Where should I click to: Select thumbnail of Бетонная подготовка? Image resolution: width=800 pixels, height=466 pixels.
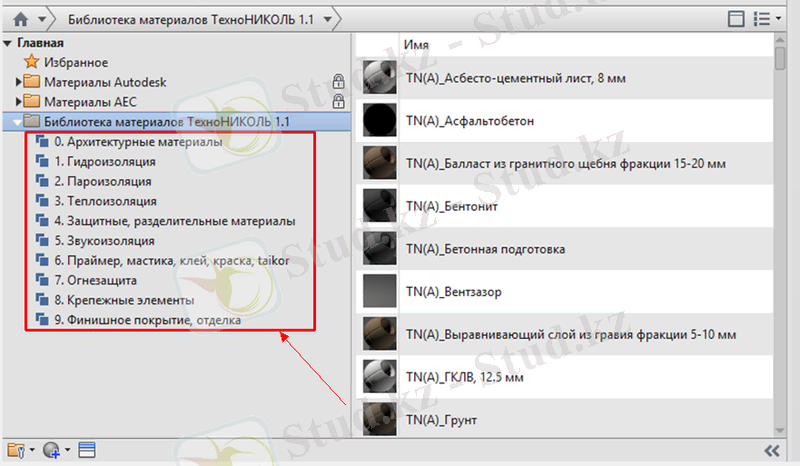tap(379, 248)
